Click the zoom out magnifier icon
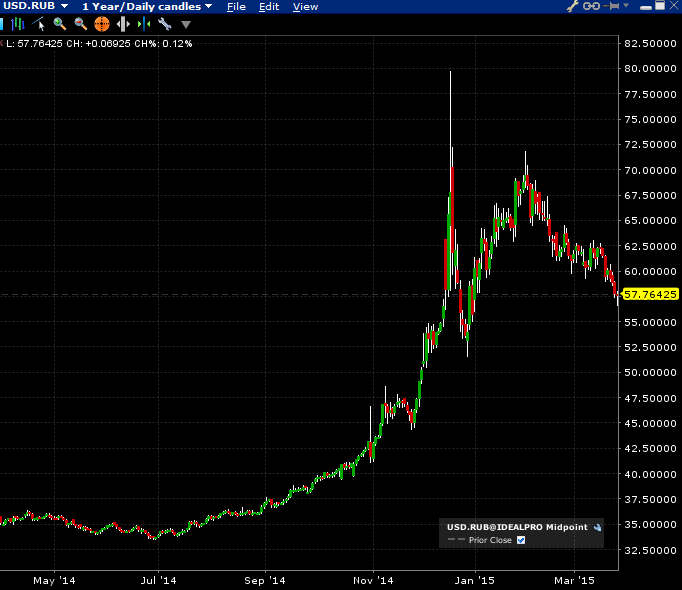 80,24
